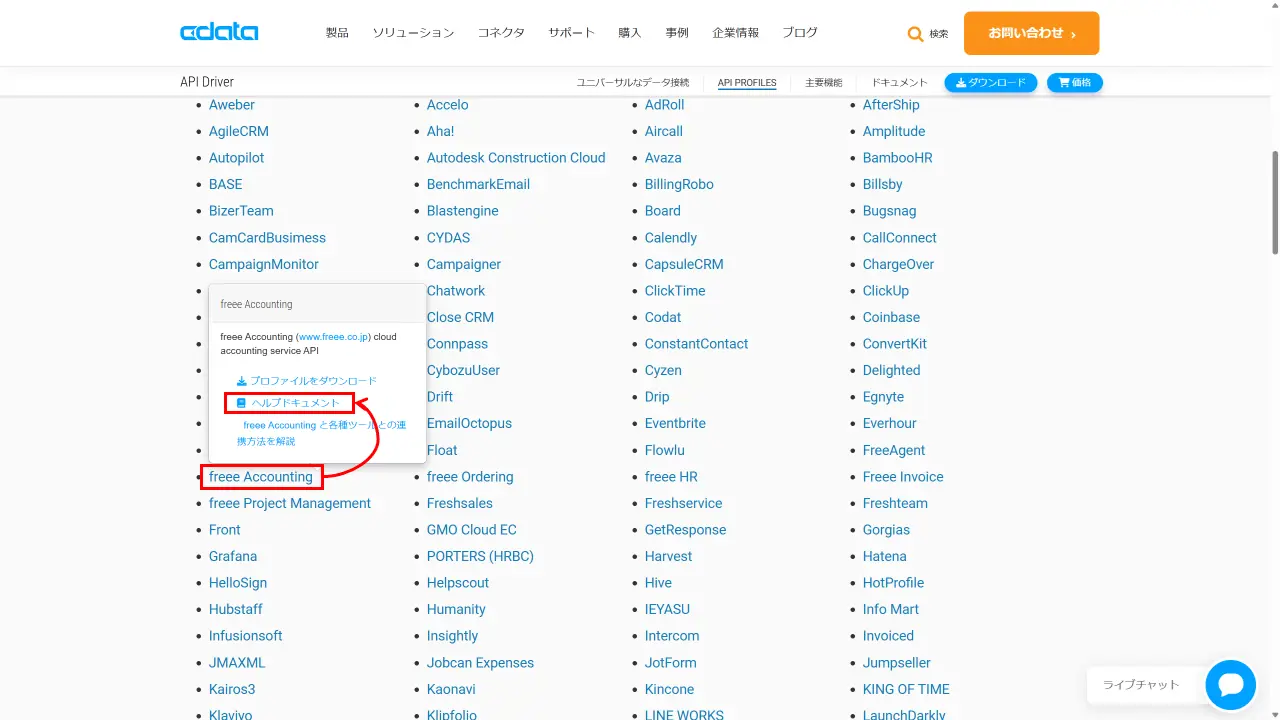Open freee Accounting 連携方法を解説 link
Viewport: 1280px width, 720px height.
pyautogui.click(x=322, y=433)
